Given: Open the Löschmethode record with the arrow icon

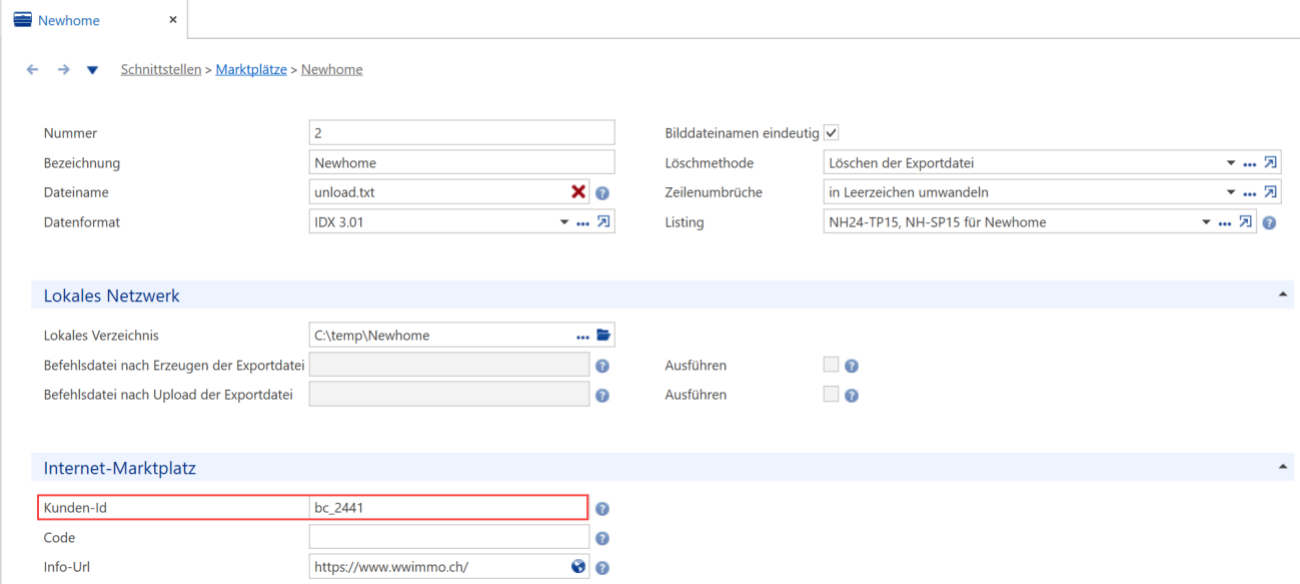Looking at the screenshot, I should click(x=1270, y=163).
